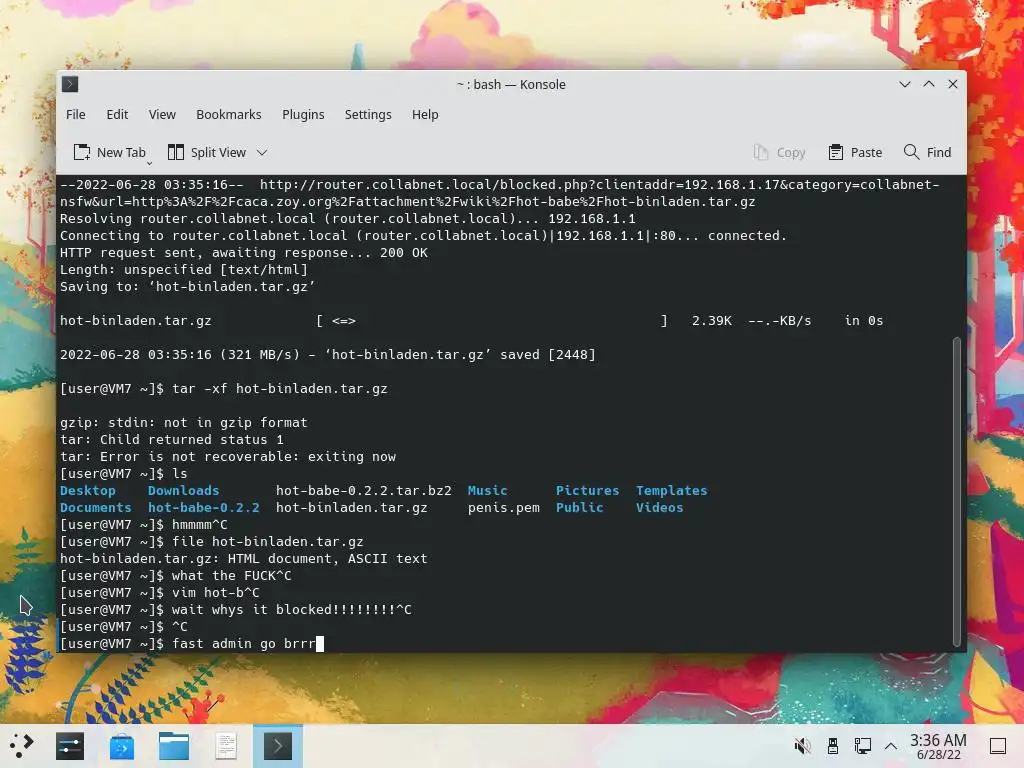
Task: Open the Bookmarks menu
Action: [229, 114]
